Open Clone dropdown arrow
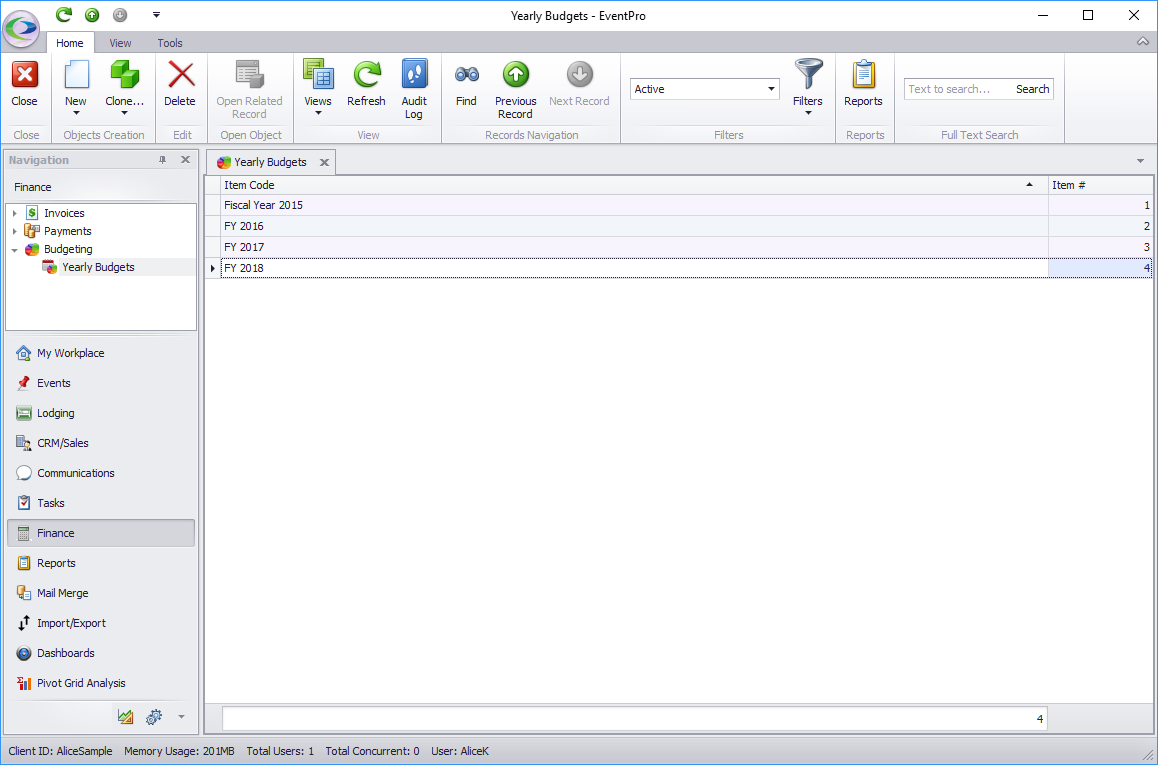 pos(124,113)
